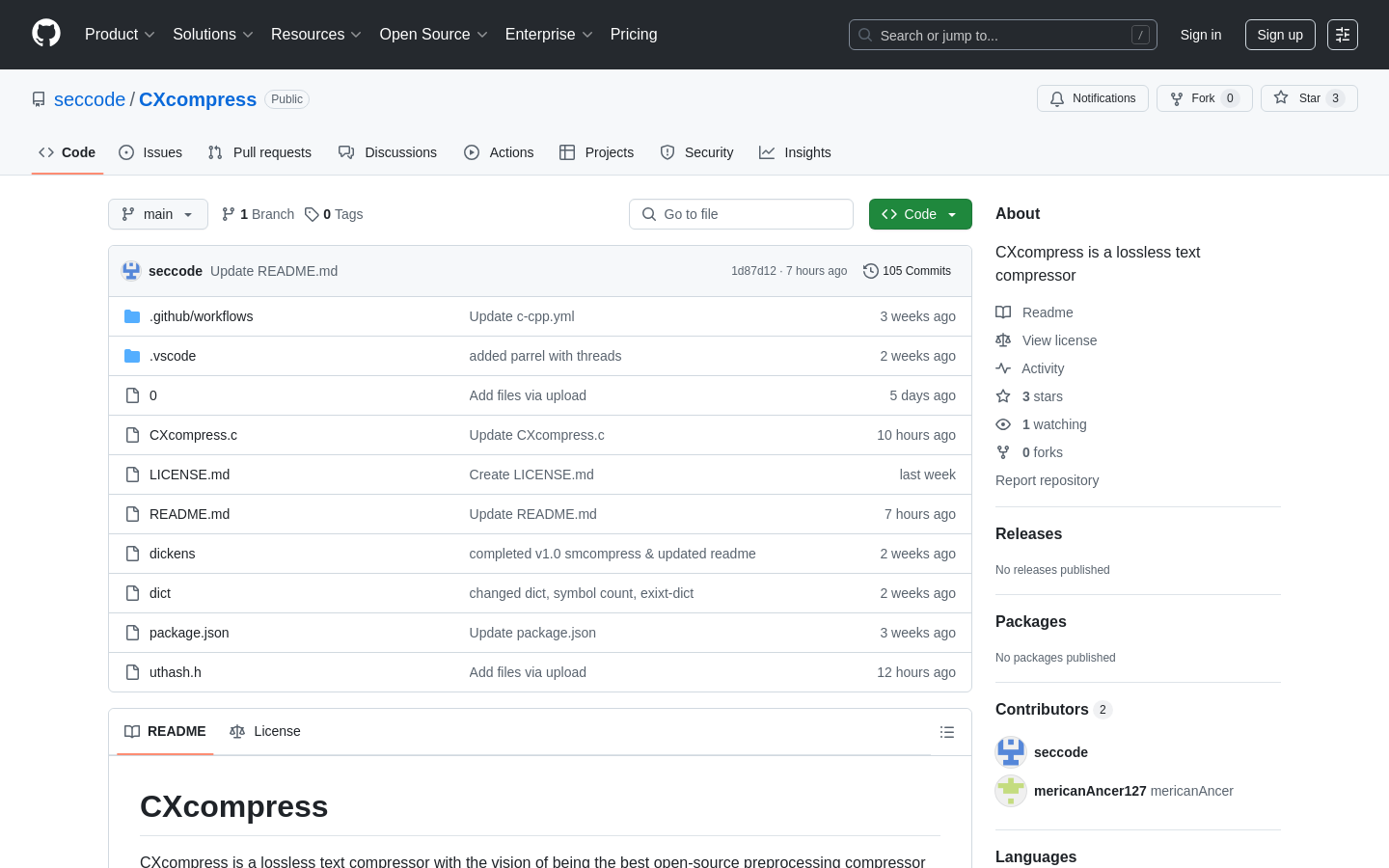The width and height of the screenshot is (1389, 868).
Task: Click the uthash.h file icon
Action: 132,672
